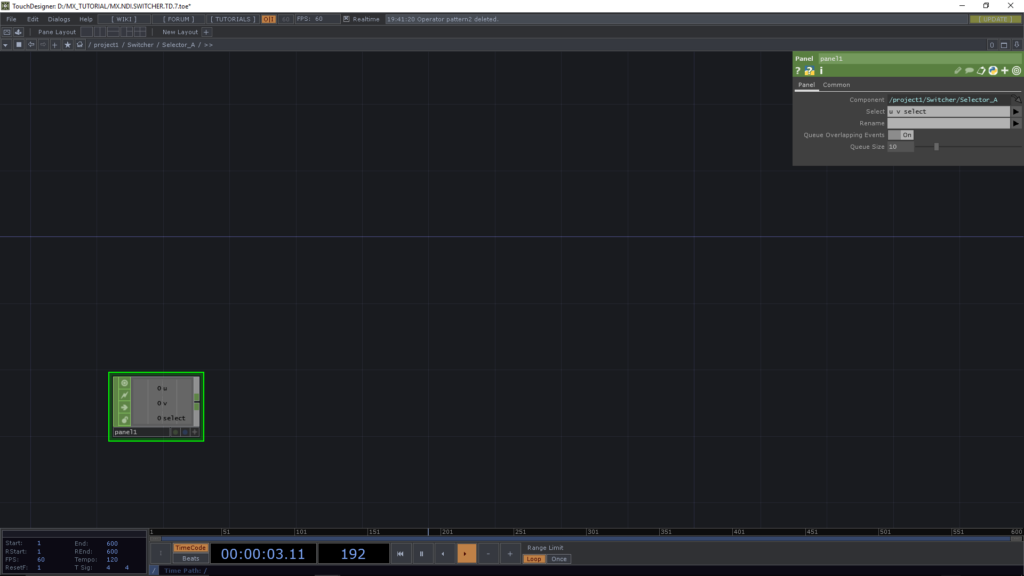Screen dimensions: 1024x576
Task: Expand the Rename parameter arrow menu
Action: click(1016, 123)
